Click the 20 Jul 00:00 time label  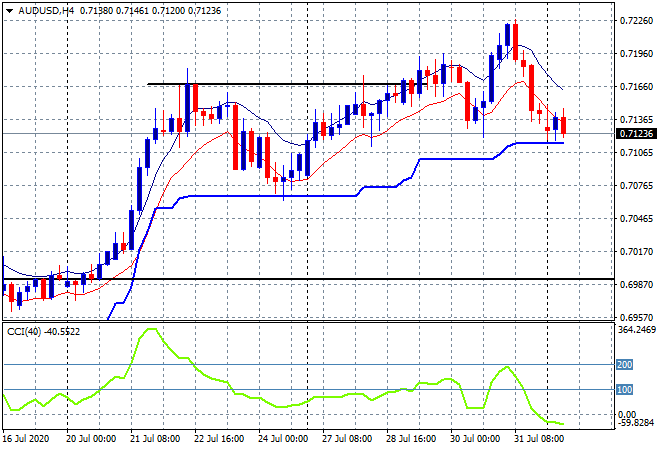click(x=91, y=439)
